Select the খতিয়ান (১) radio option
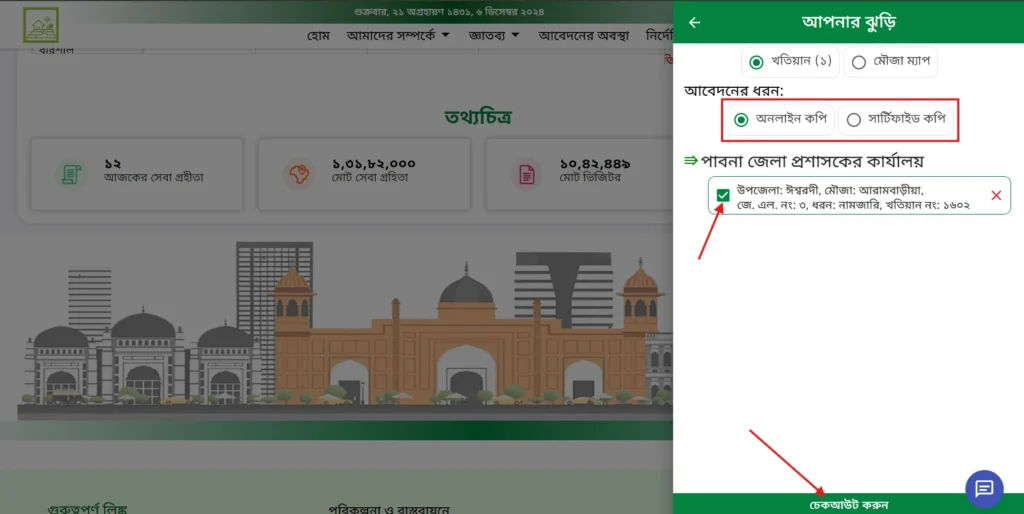The width and height of the screenshot is (1024, 514). click(x=757, y=62)
